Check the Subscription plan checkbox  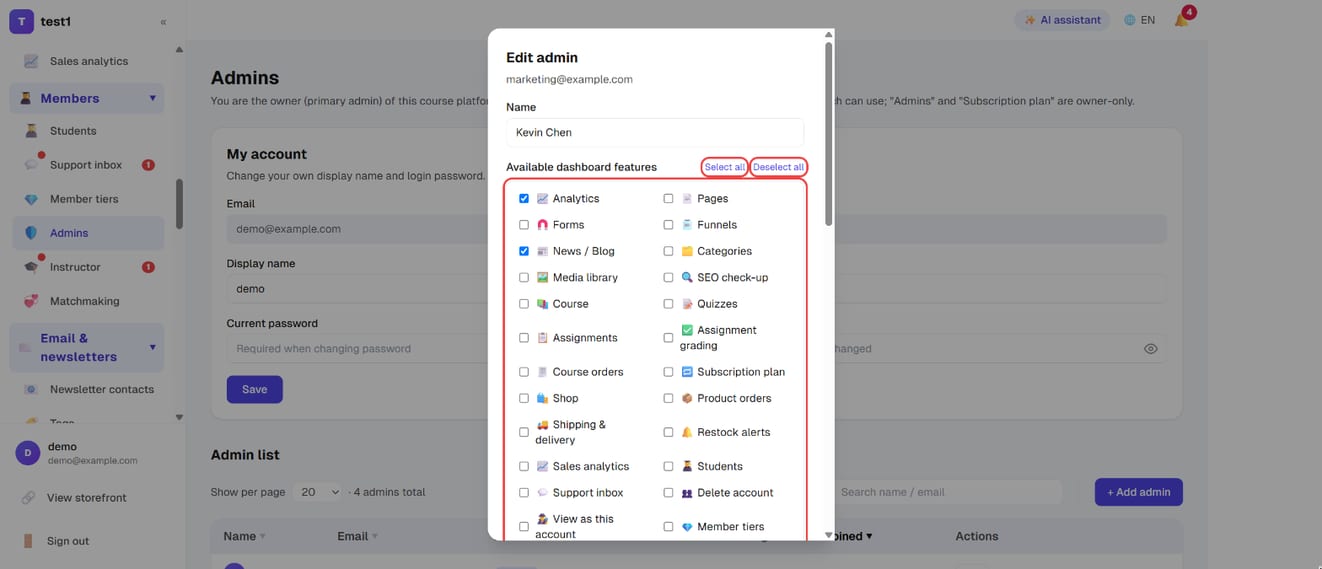(669, 372)
